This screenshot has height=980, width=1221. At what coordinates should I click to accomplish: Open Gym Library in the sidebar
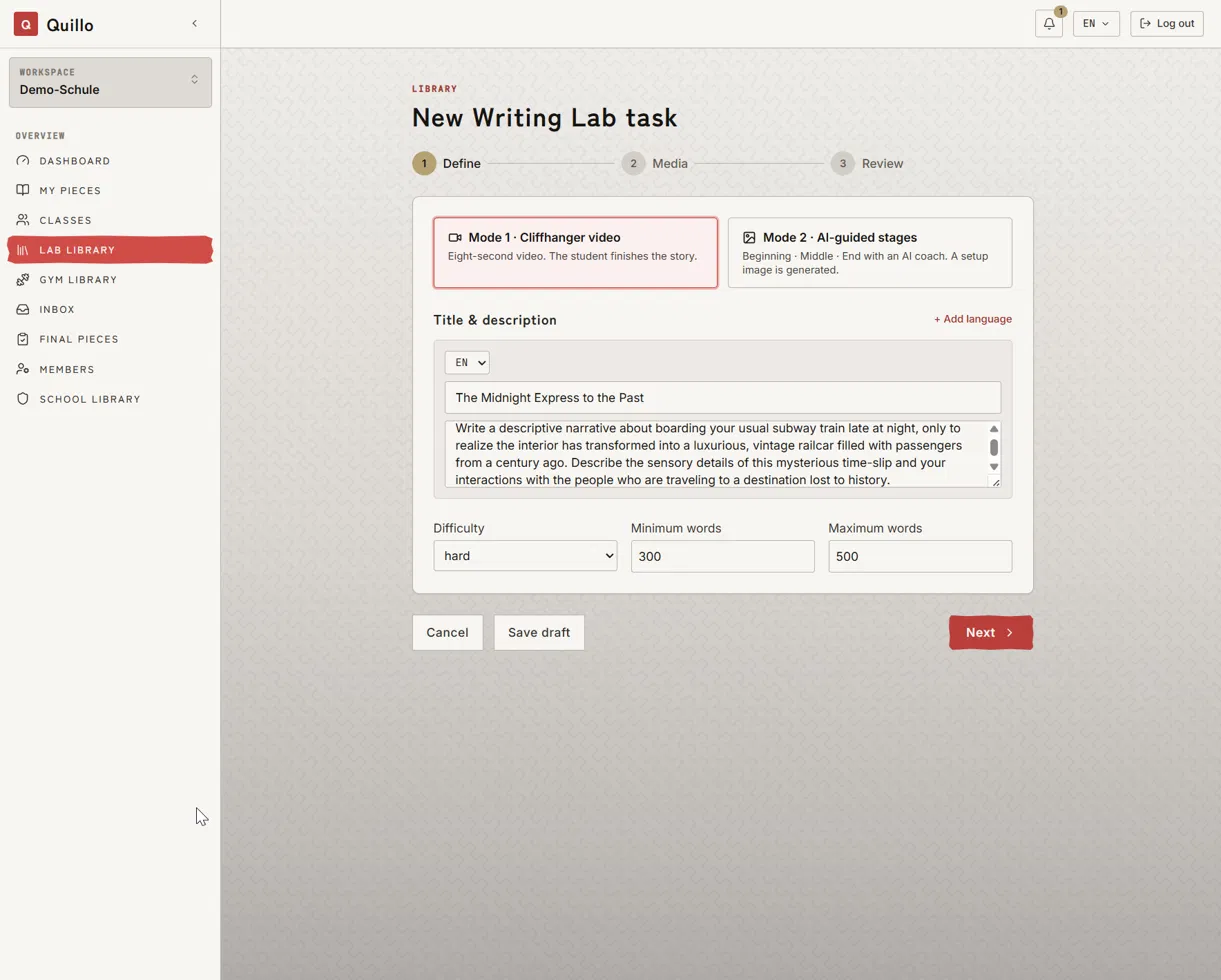(110, 280)
